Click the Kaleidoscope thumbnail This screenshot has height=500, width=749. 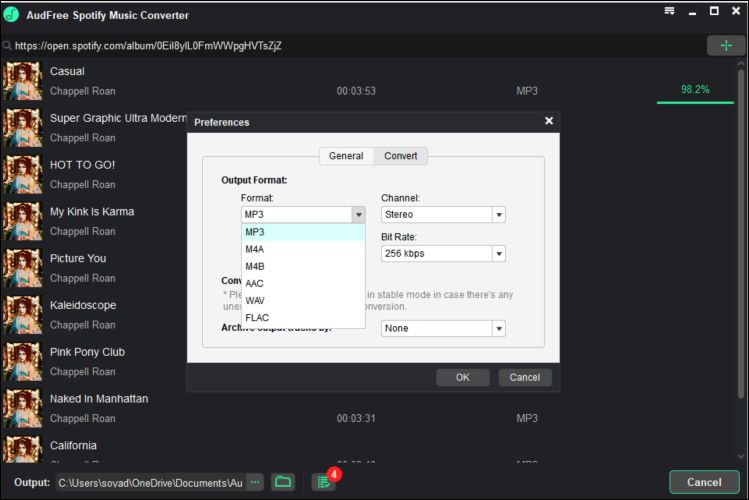pyautogui.click(x=22, y=315)
